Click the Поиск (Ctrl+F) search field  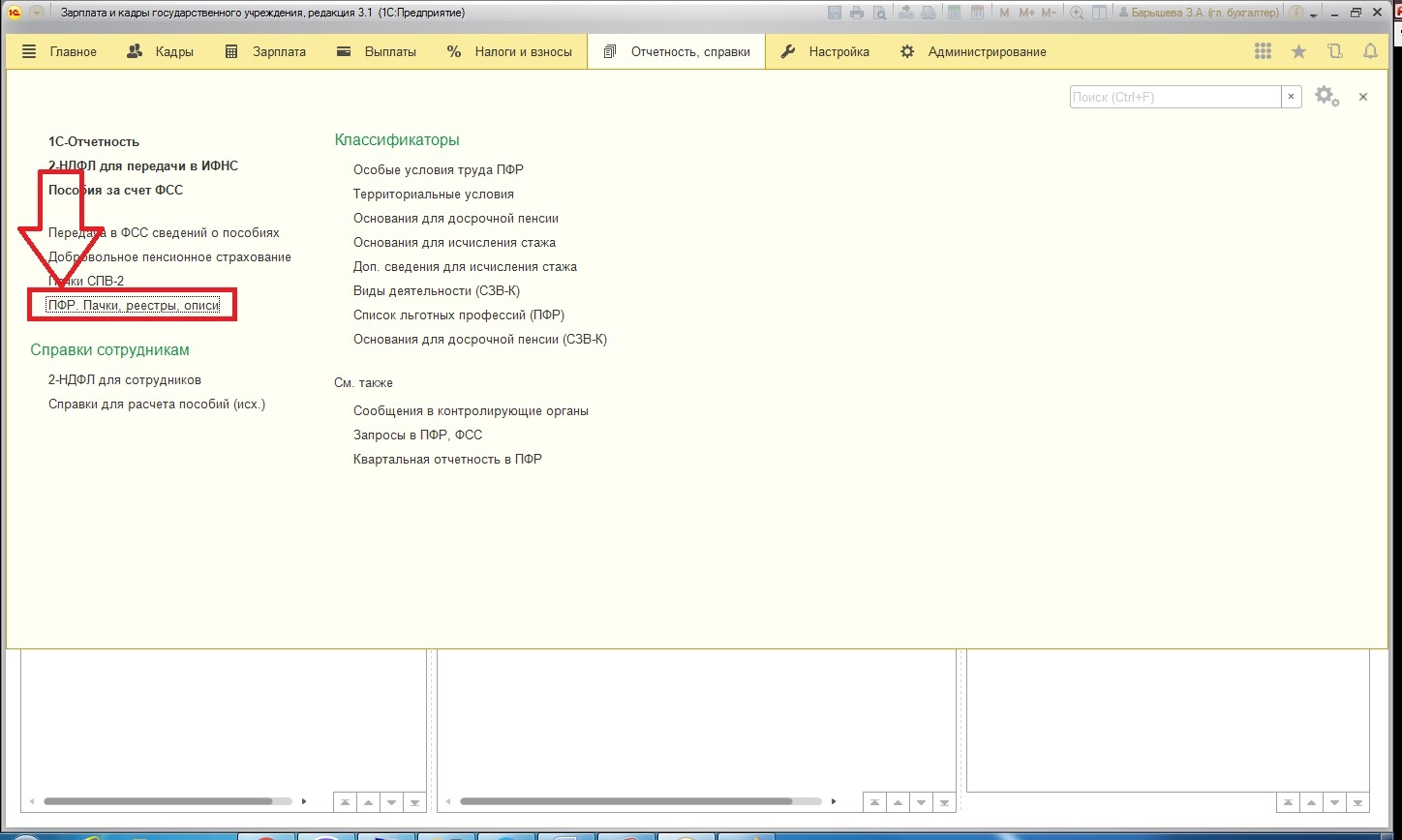(x=1174, y=97)
